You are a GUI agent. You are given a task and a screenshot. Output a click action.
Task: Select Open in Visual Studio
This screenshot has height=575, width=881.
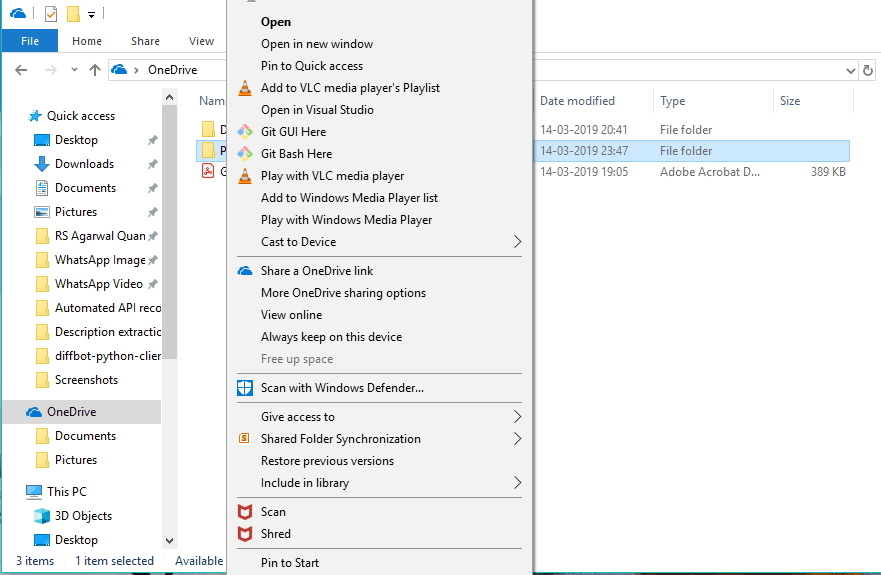317,110
